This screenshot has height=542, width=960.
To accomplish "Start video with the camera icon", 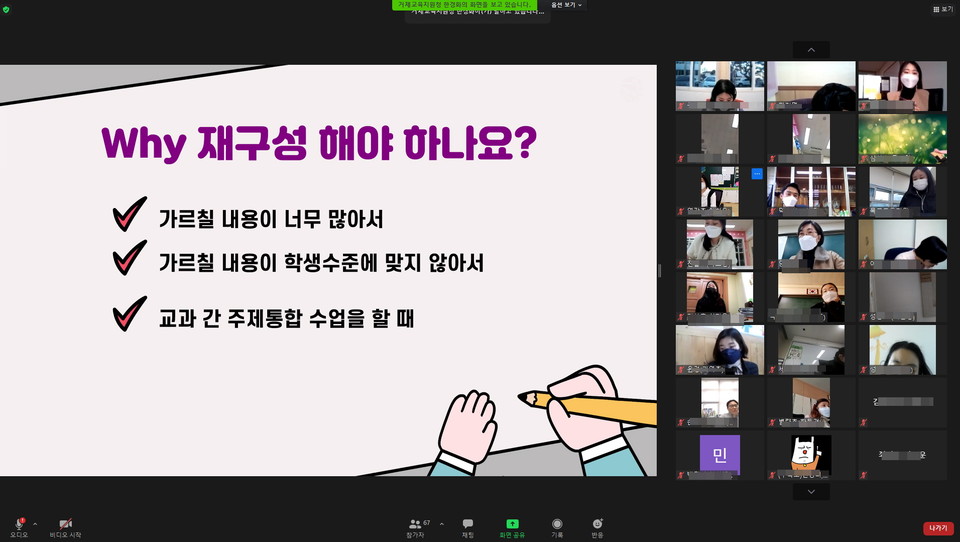I will pos(65,524).
